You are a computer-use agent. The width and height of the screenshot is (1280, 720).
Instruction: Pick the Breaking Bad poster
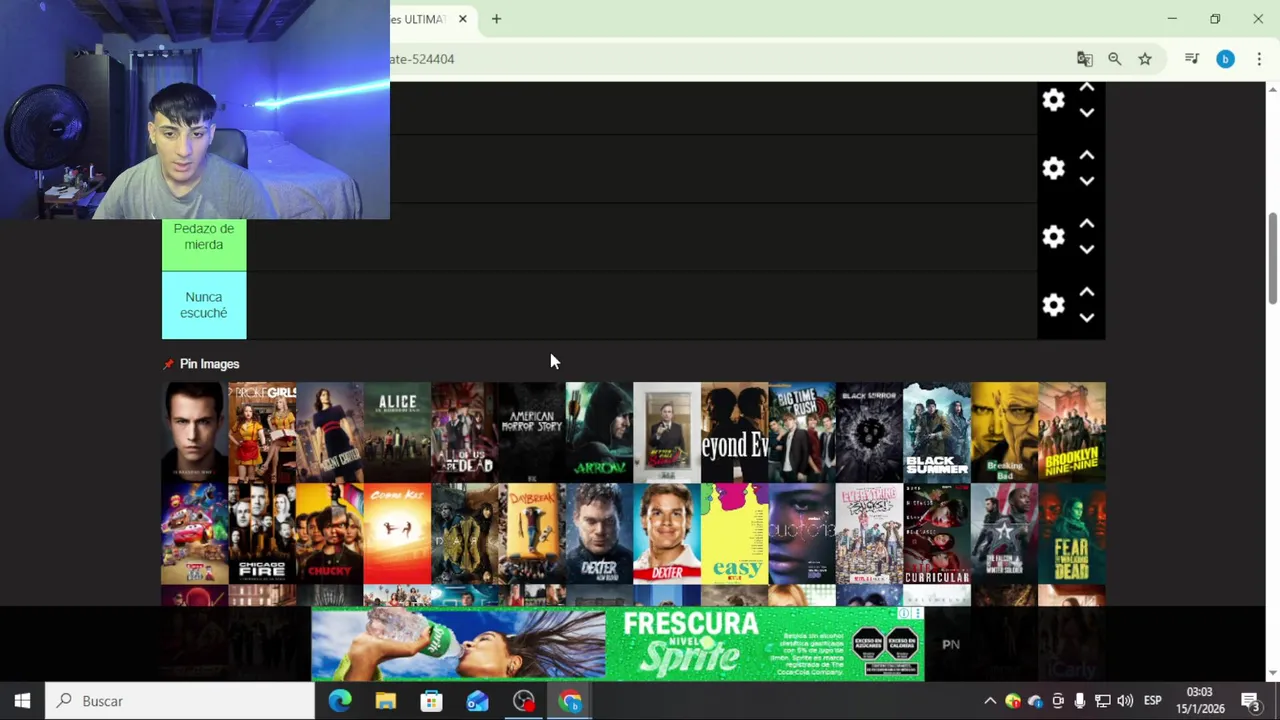coord(1004,432)
